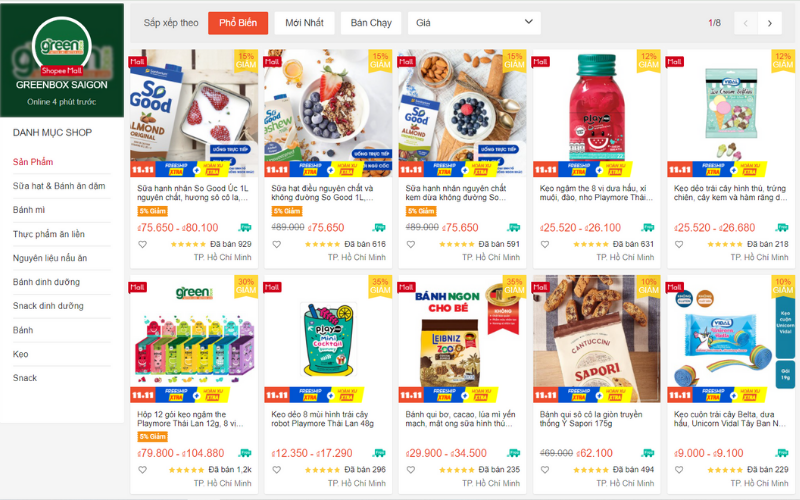Click free shipping truck icon on Leibniz Zoo item
Image resolution: width=800 pixels, height=500 pixels.
tap(514, 453)
